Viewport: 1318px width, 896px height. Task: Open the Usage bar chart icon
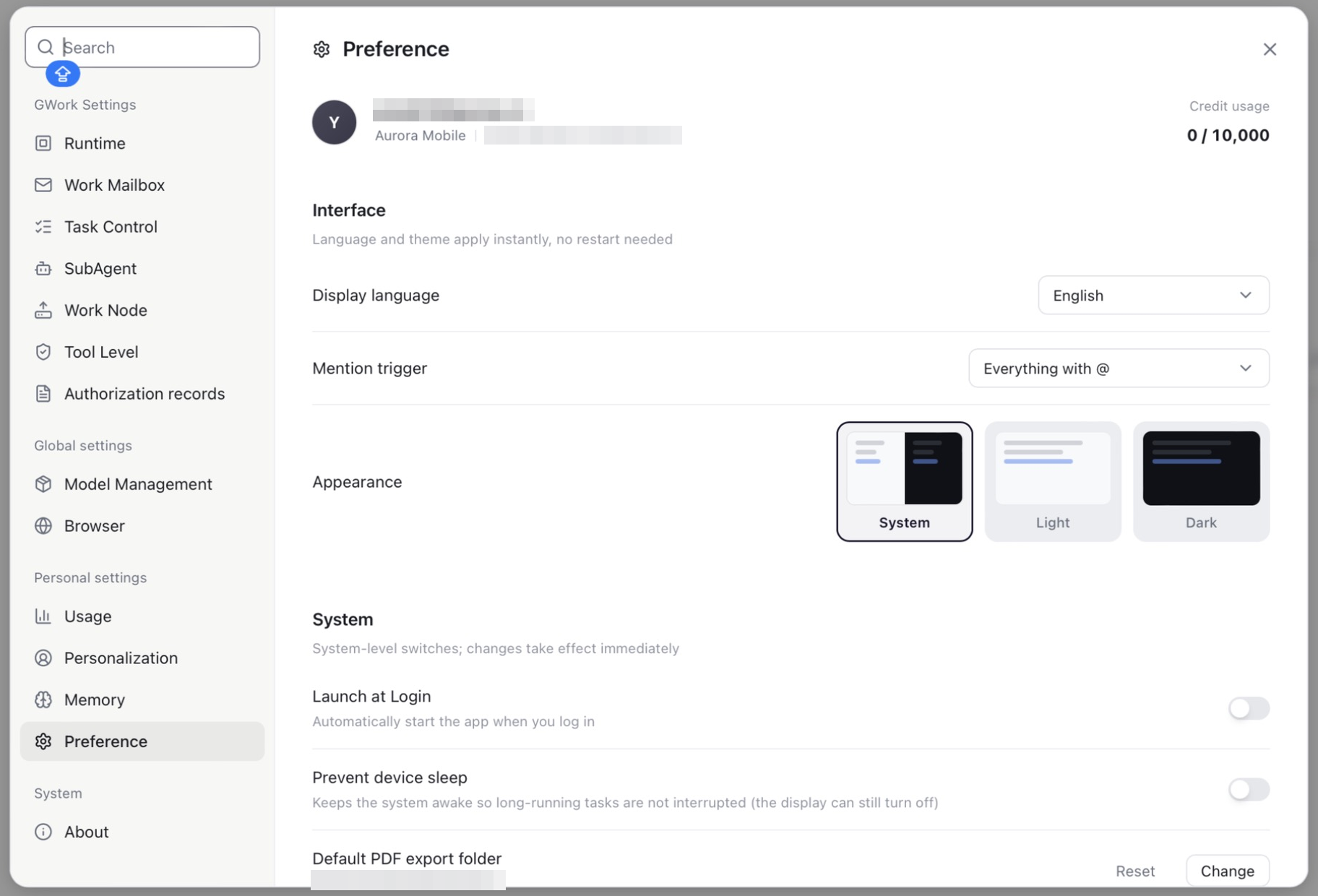tap(43, 616)
